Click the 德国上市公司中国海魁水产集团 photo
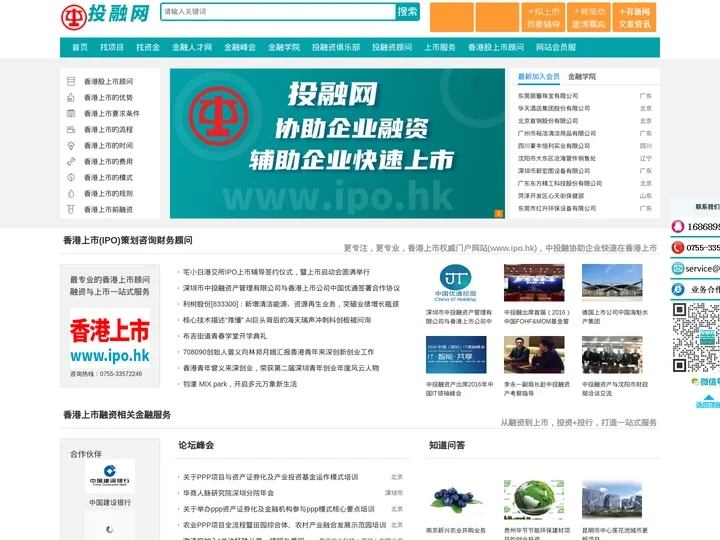The width and height of the screenshot is (720, 540). tap(612, 283)
